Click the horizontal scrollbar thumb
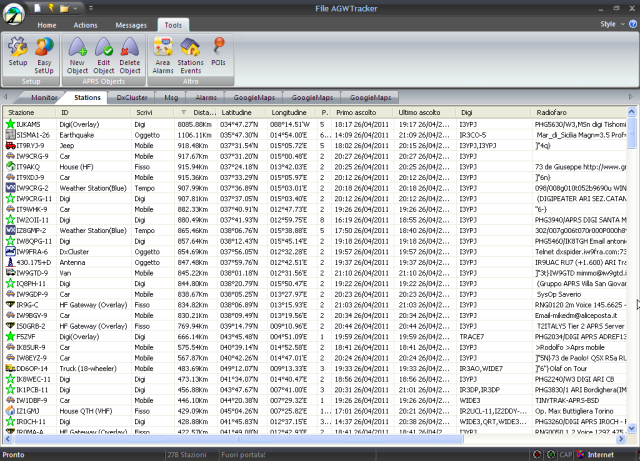This screenshot has height=461, width=640. point(238,439)
